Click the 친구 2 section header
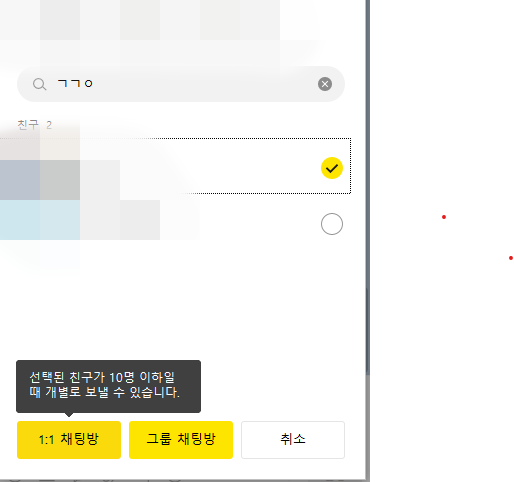The image size is (514, 482). [x=34, y=125]
